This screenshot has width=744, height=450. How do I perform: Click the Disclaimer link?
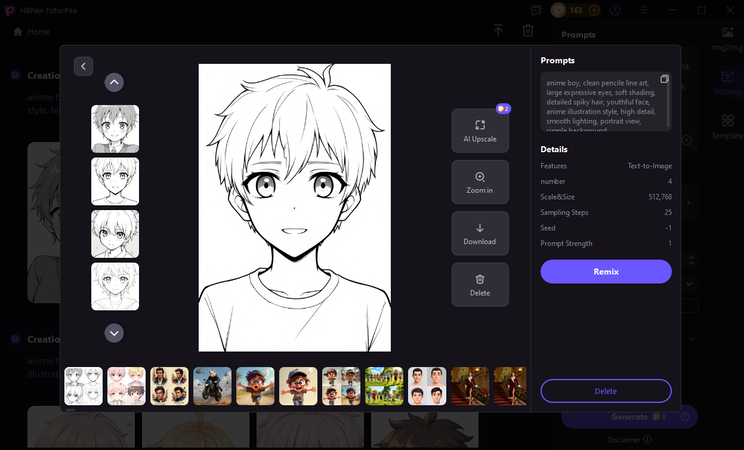click(629, 440)
